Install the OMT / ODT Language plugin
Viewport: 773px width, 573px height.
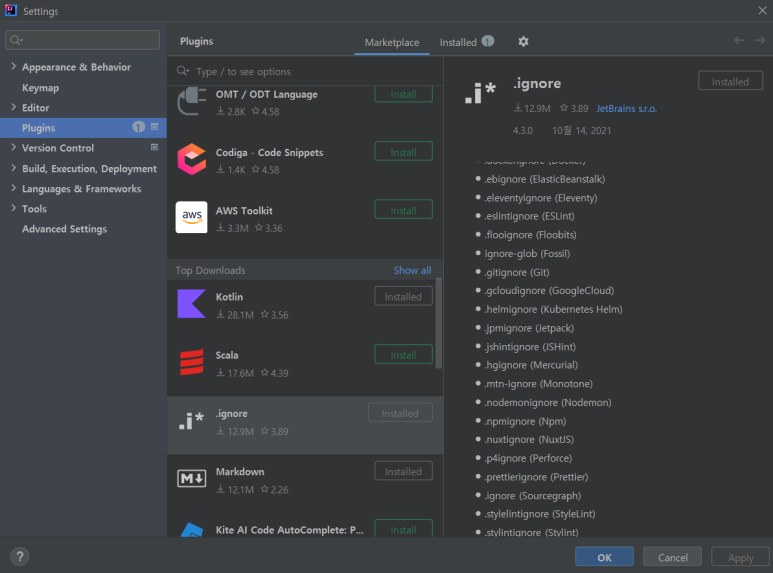coord(403,94)
